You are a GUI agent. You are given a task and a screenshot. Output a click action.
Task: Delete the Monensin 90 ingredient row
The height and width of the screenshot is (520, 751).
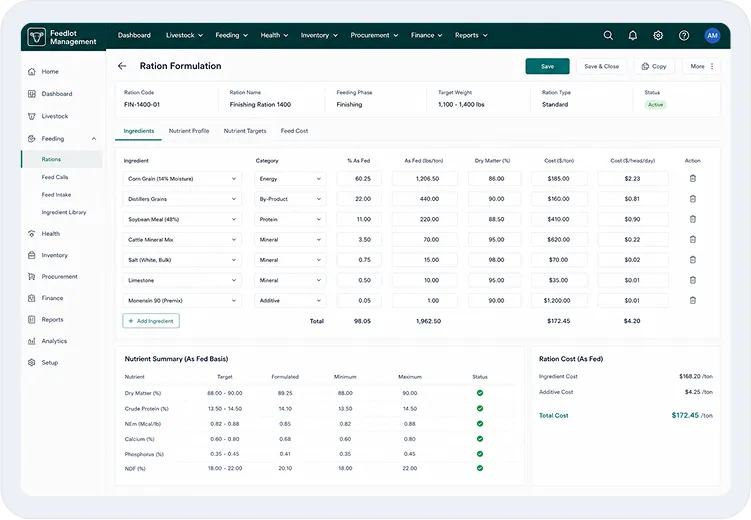coord(693,301)
